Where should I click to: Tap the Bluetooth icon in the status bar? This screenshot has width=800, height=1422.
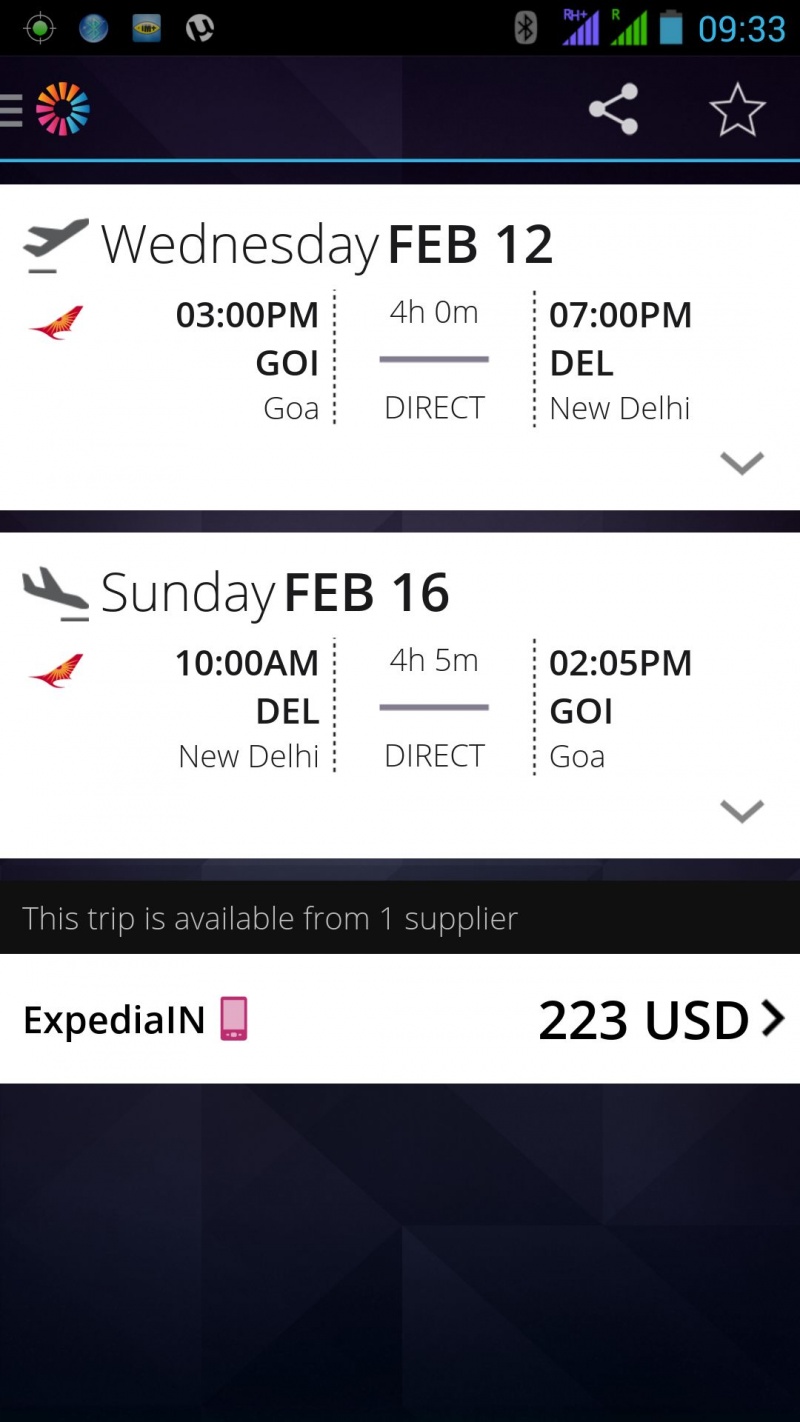(526, 28)
